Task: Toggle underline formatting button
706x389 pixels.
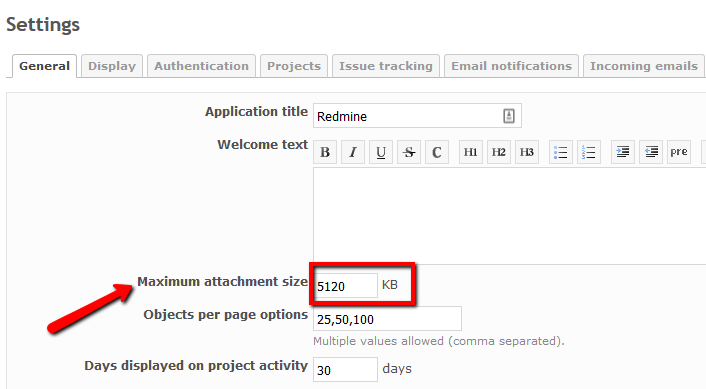Action: tap(381, 152)
